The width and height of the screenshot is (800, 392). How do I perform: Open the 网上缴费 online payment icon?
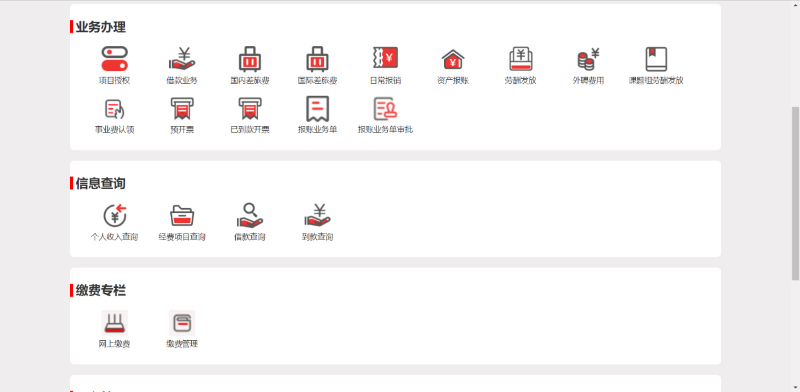tap(114, 323)
